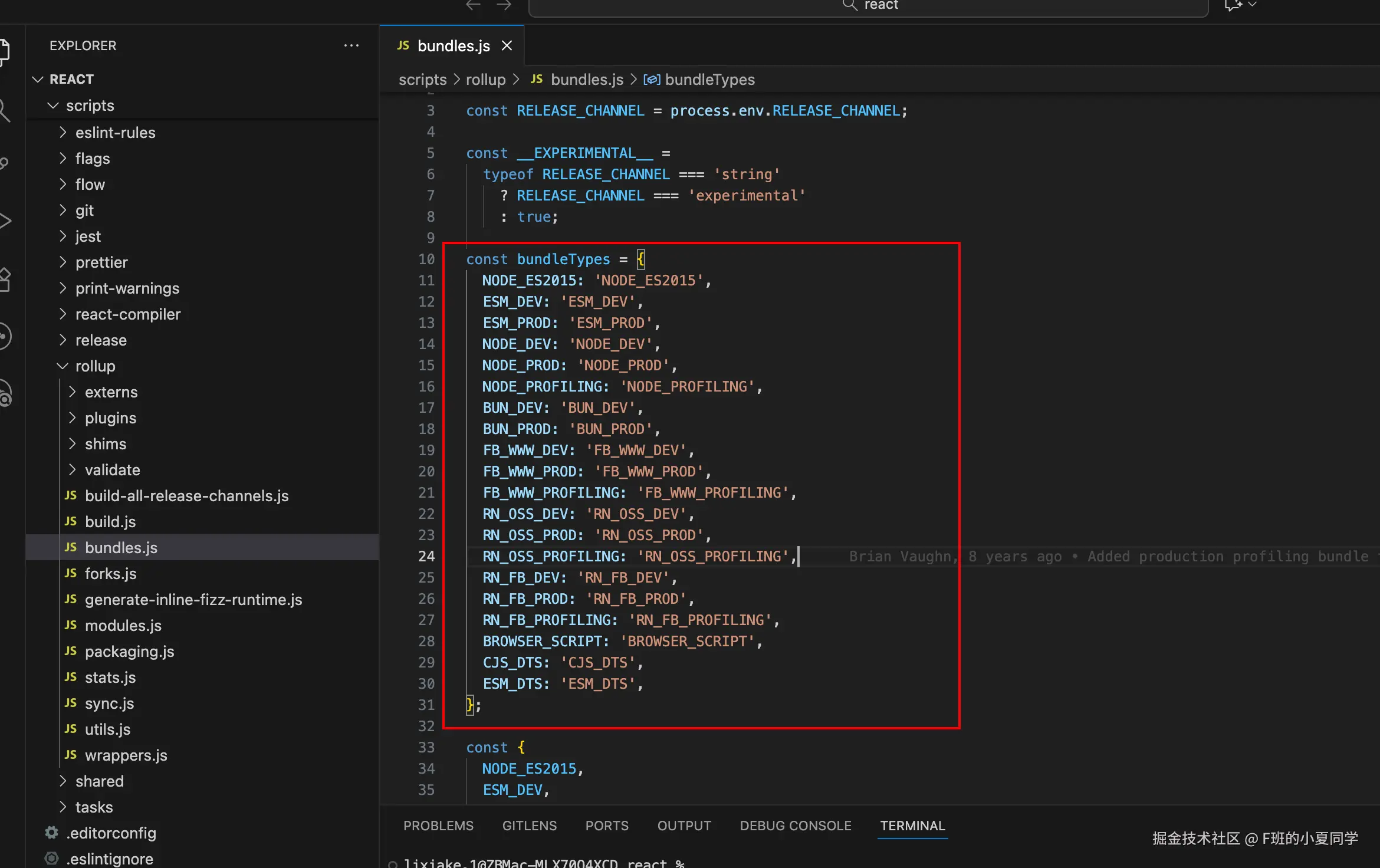Open the GITLENS panel tab
The width and height of the screenshot is (1380, 868).
(x=529, y=826)
